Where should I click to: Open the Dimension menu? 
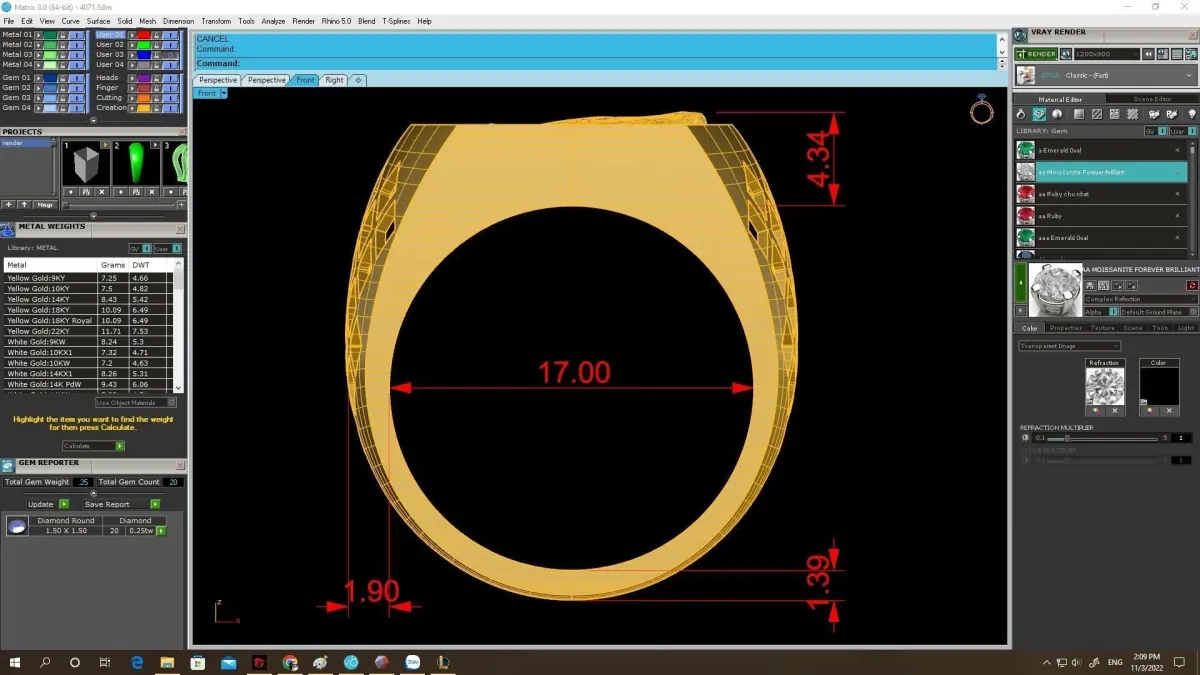(178, 21)
